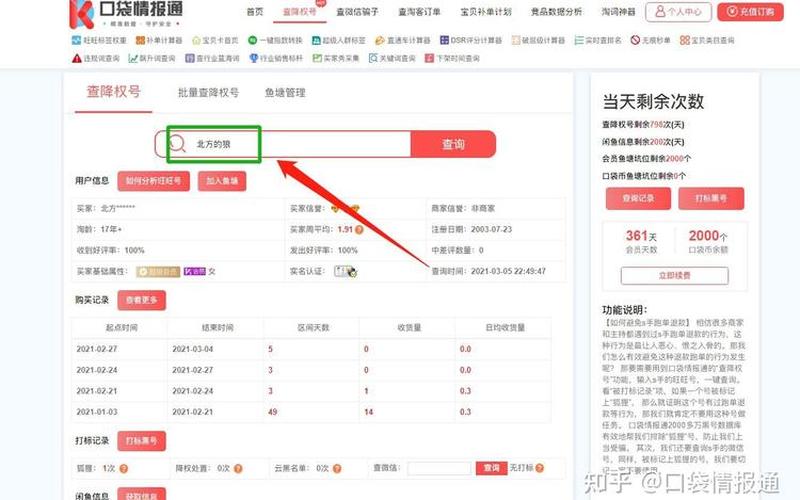Screen dimensions: 800x500
Task: Click the 充值订购 button
Action: pyautogui.click(x=750, y=12)
